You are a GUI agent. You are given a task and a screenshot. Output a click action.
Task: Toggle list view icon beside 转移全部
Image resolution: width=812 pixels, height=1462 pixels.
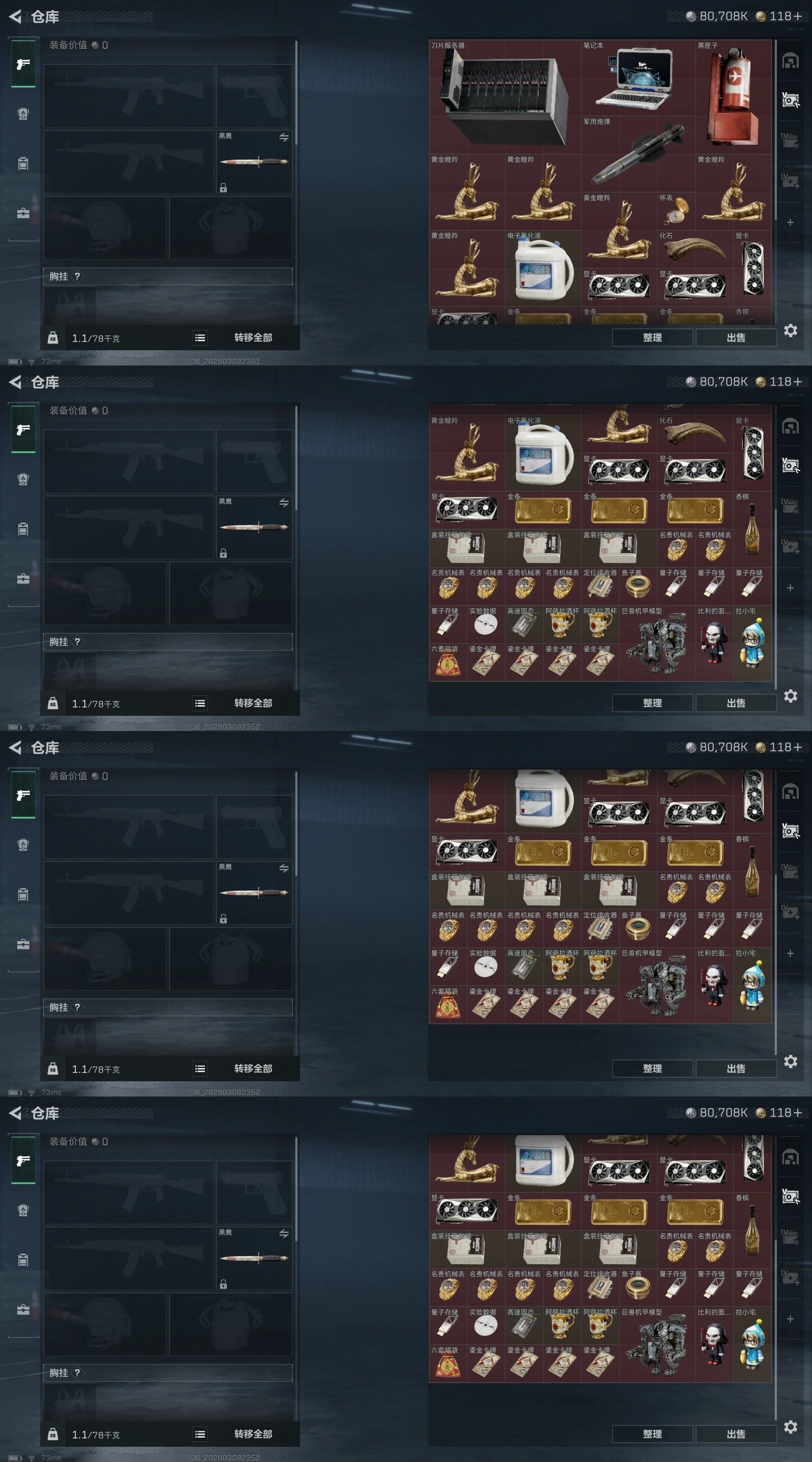[x=200, y=338]
